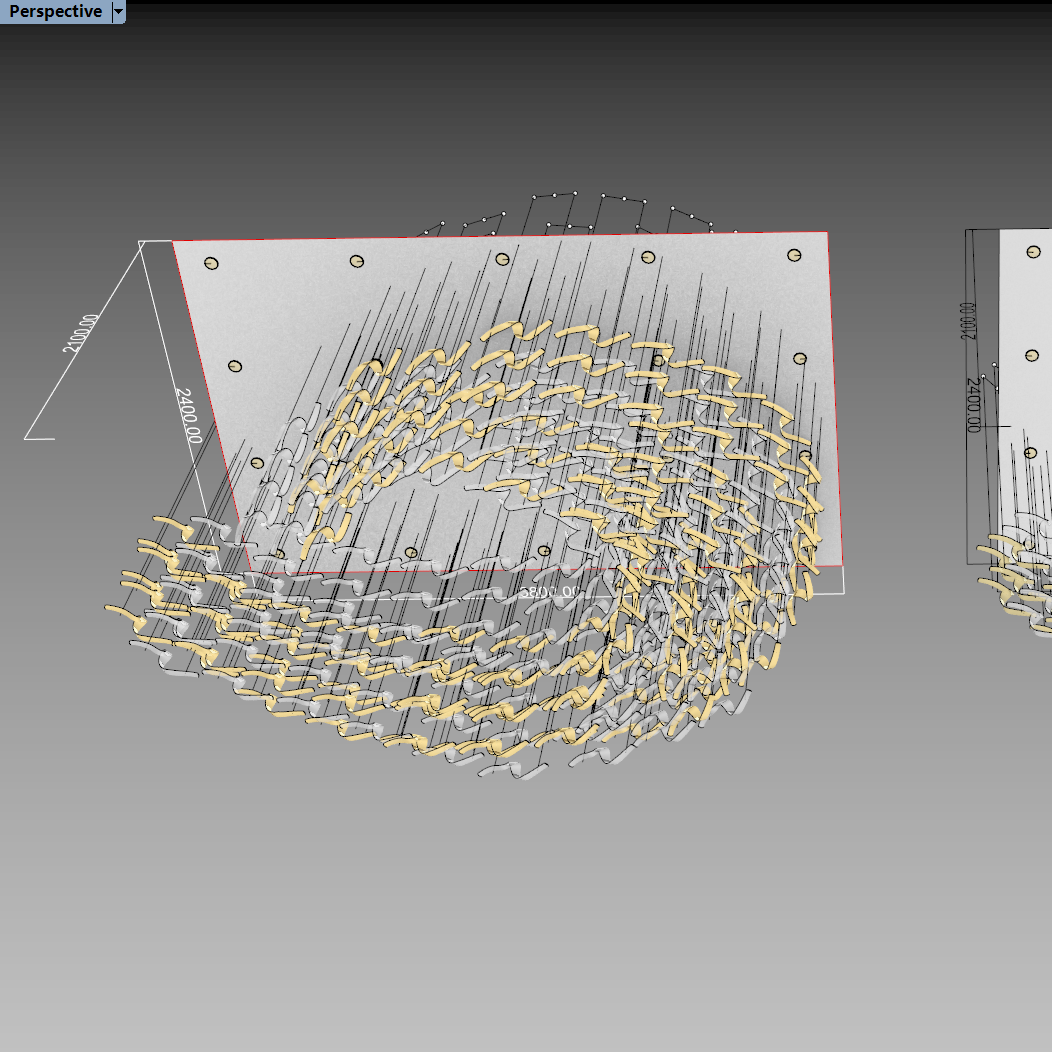Select the top hole on the right panel
Viewport: 1052px width, 1052px height.
pyautogui.click(x=1033, y=252)
